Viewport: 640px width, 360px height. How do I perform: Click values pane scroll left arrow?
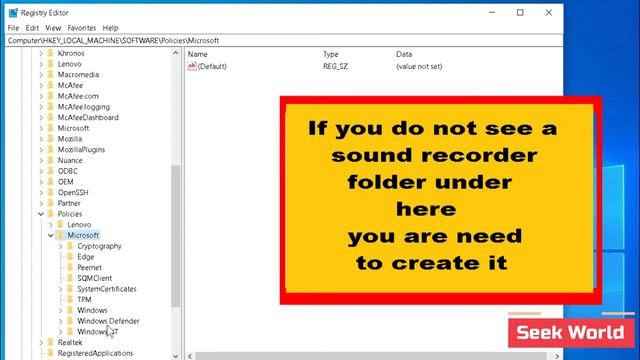(x=190, y=356)
